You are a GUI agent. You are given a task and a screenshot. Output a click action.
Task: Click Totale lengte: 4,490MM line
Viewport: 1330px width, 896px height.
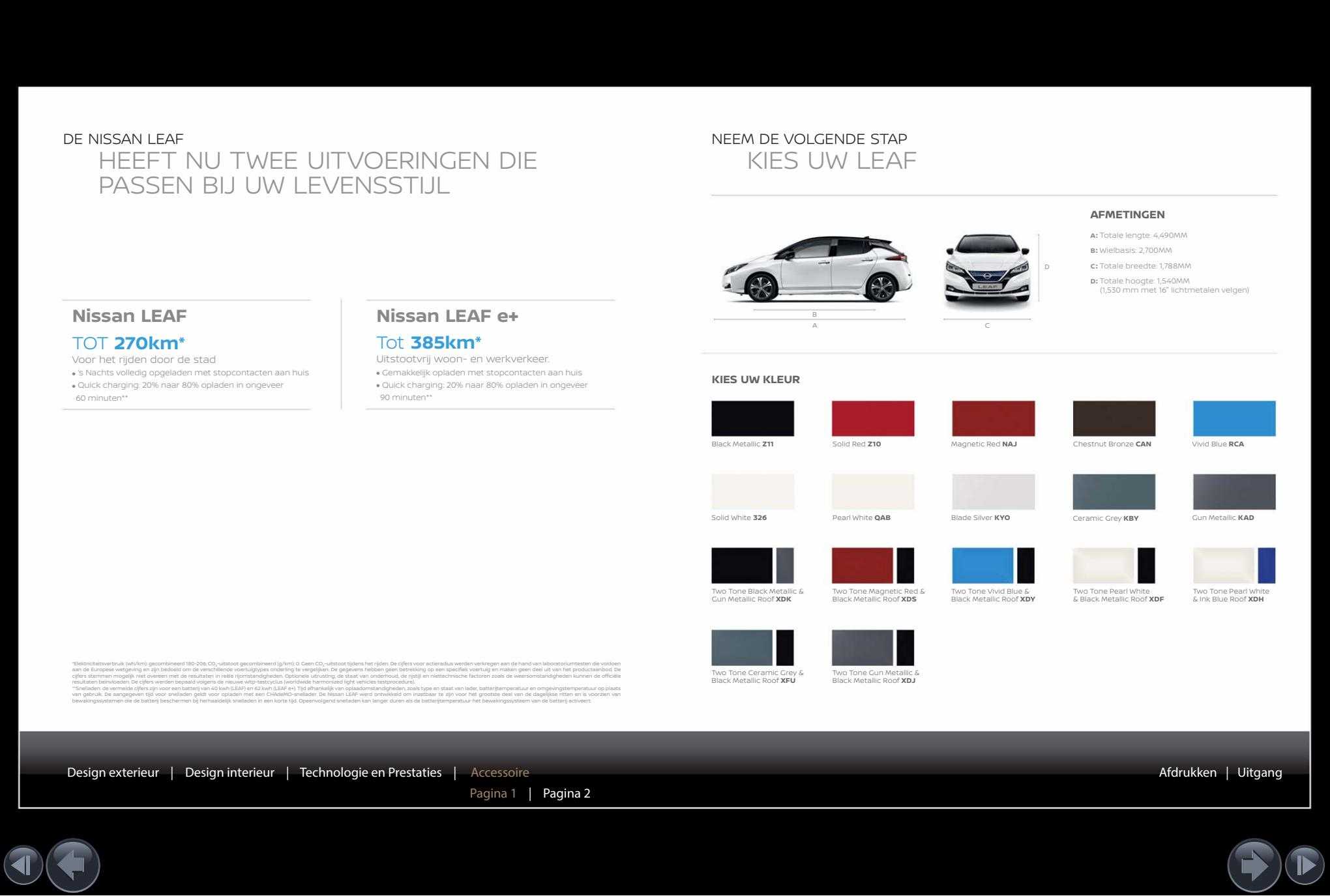(x=1138, y=235)
